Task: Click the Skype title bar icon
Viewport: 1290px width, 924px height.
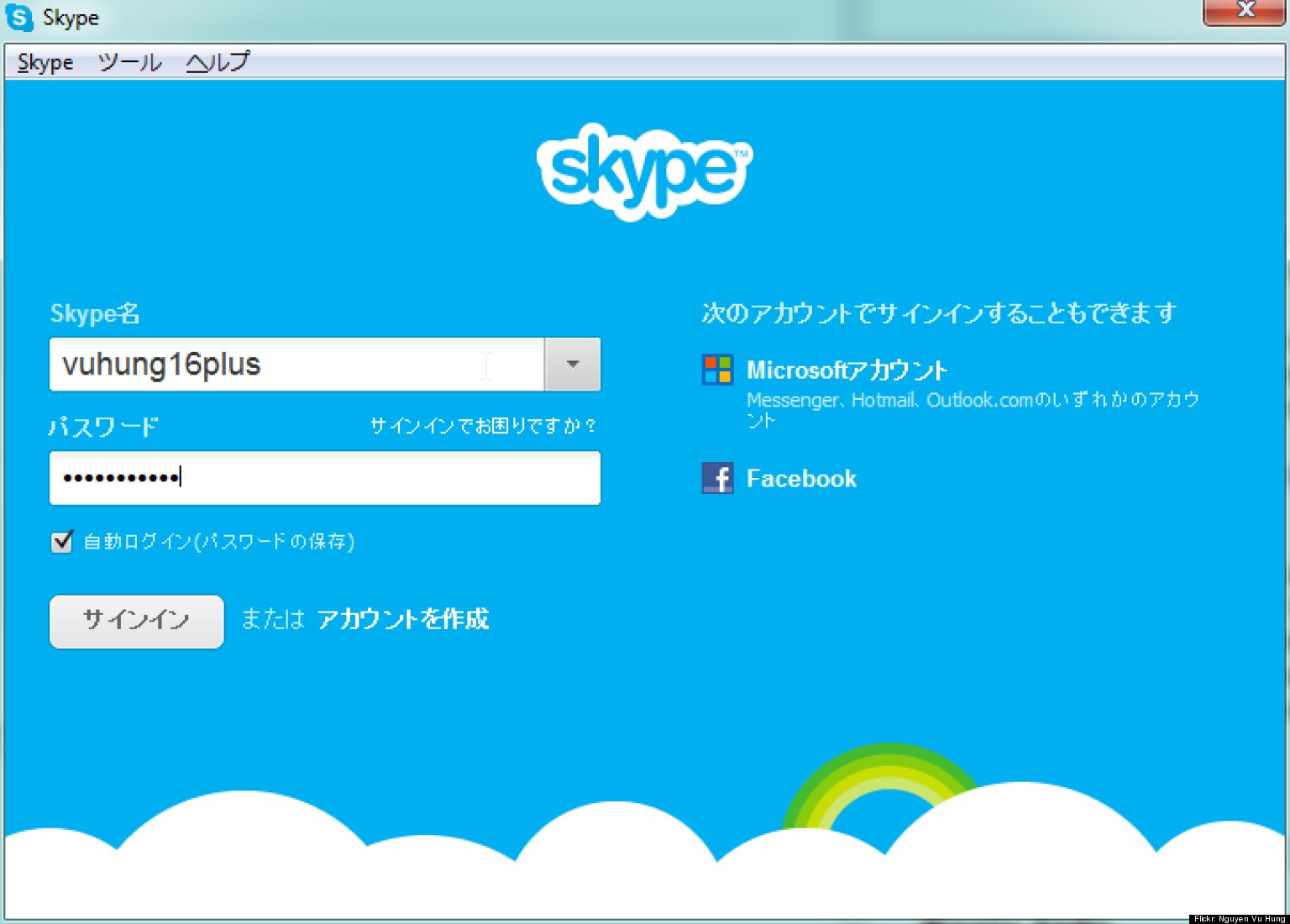Action: pos(18,17)
